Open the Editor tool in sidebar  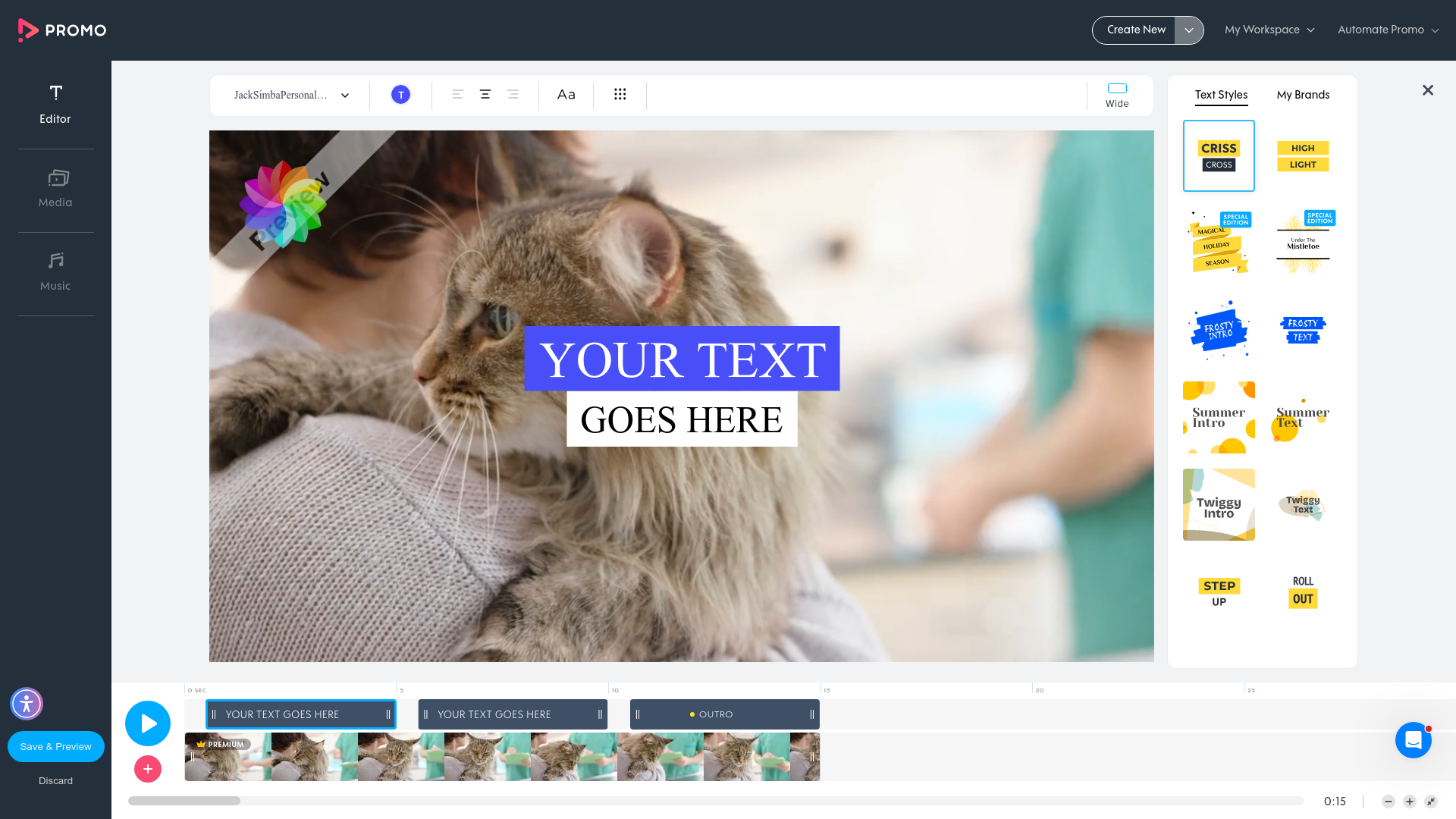click(x=55, y=105)
